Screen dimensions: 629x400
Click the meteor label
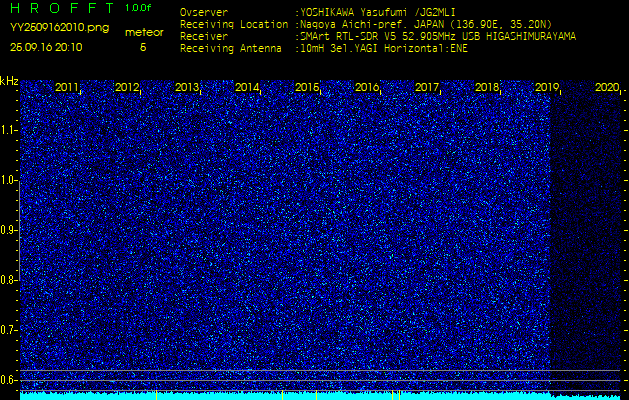144,33
